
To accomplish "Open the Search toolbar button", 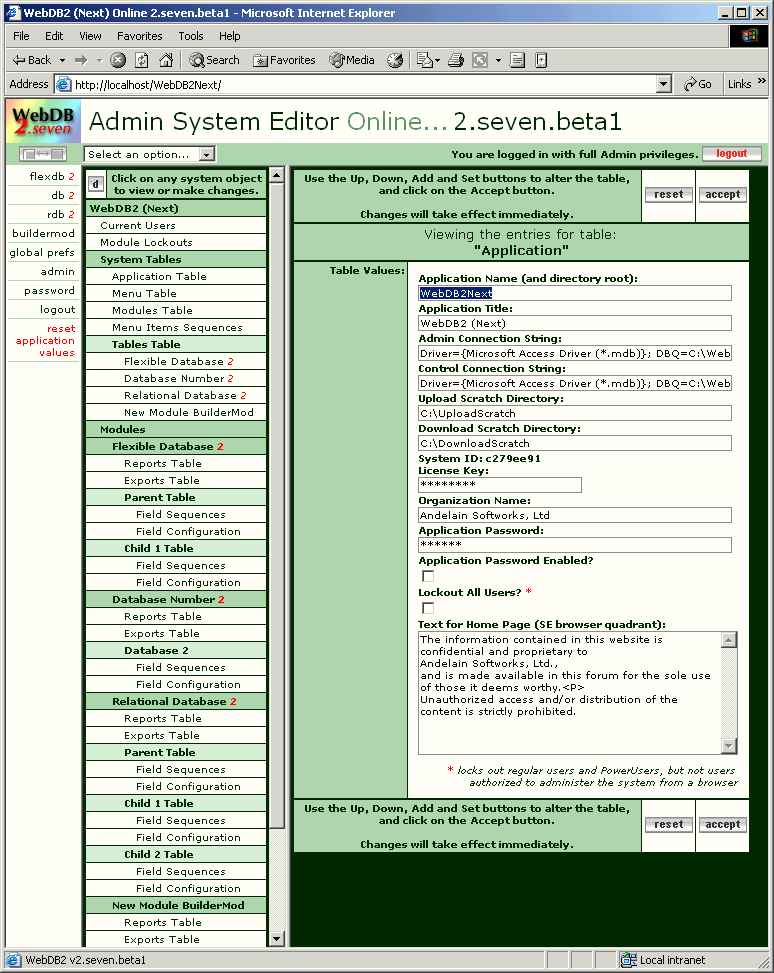I will [215, 60].
